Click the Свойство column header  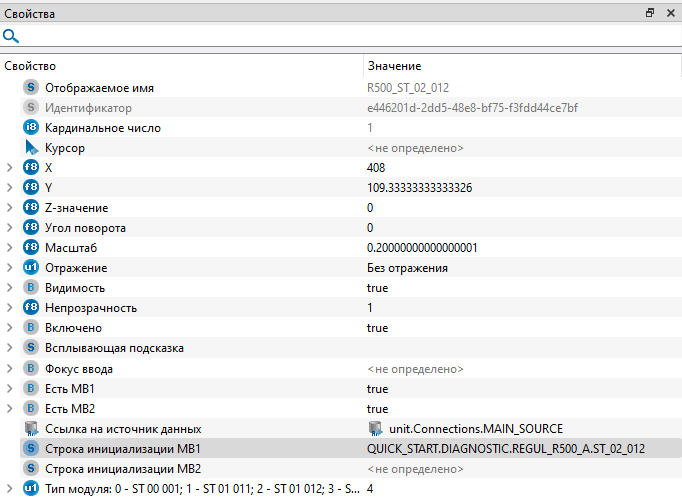(x=180, y=65)
